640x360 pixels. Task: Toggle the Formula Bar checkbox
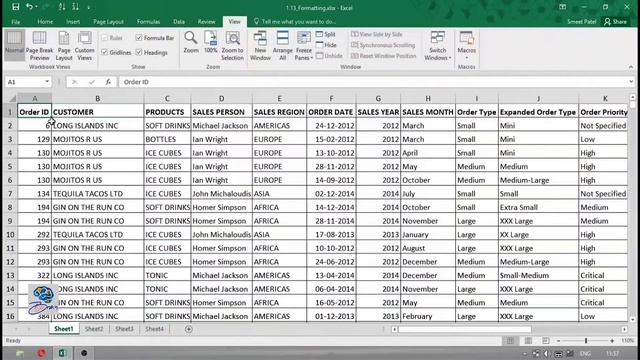pos(139,38)
